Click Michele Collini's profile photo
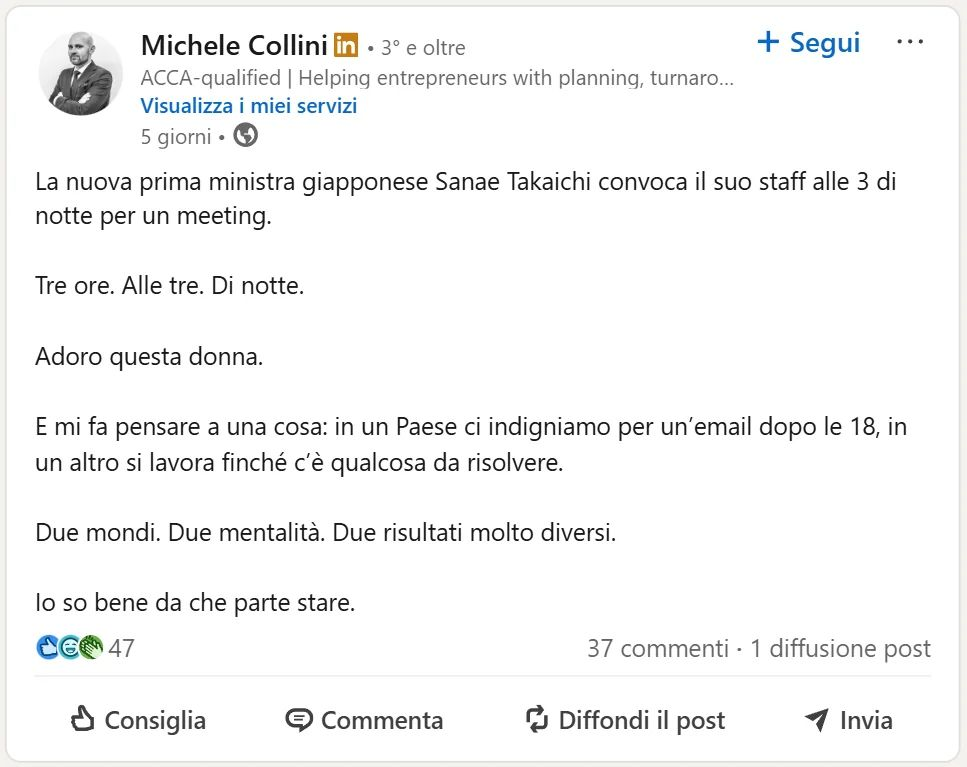Viewport: 967px width, 767px height. (80, 73)
